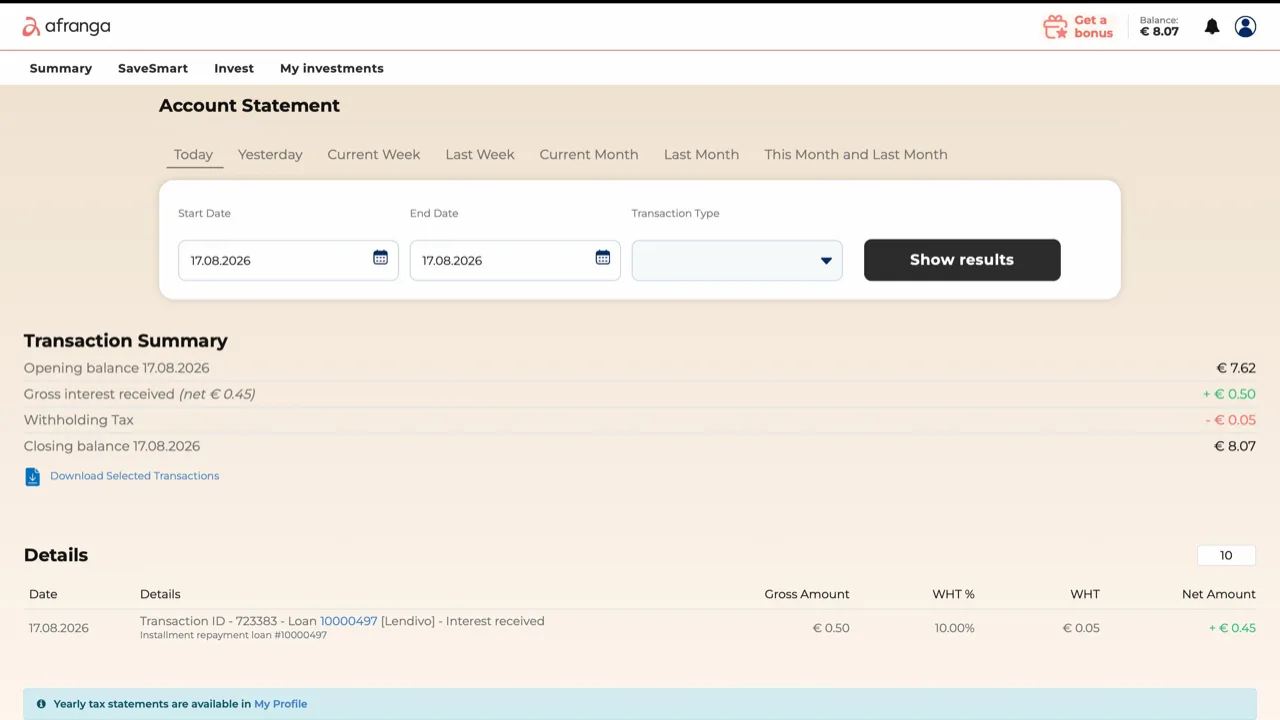
Task: Select the Today period tab
Action: (193, 155)
